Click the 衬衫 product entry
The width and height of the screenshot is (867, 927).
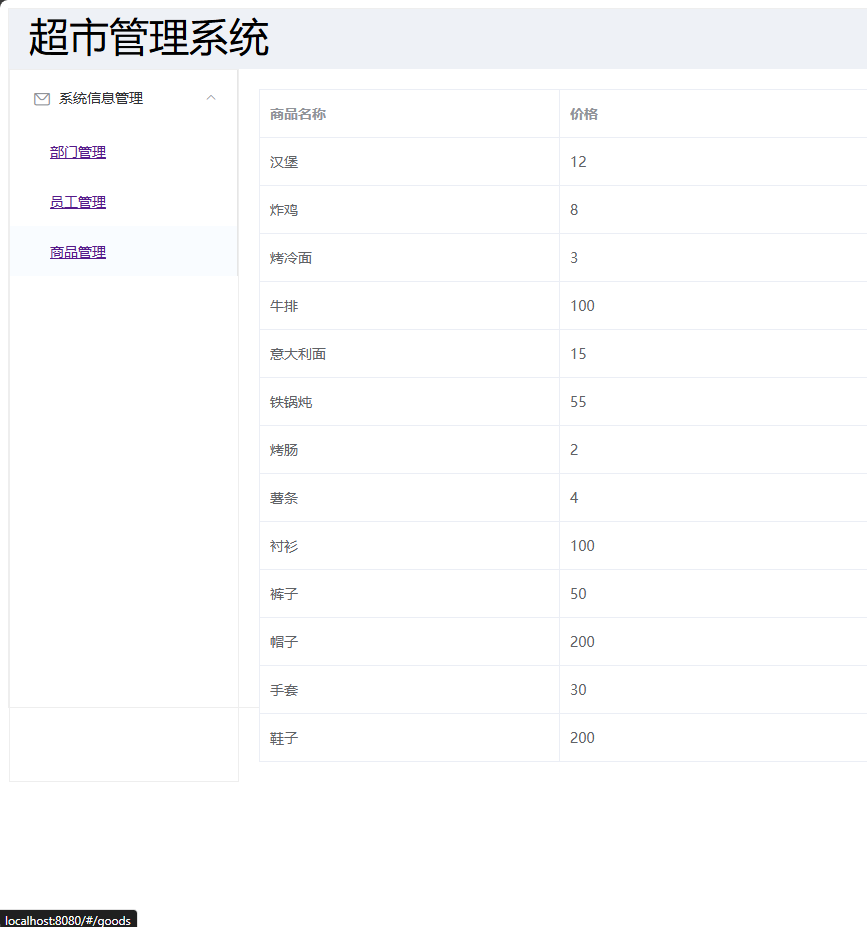coord(284,545)
